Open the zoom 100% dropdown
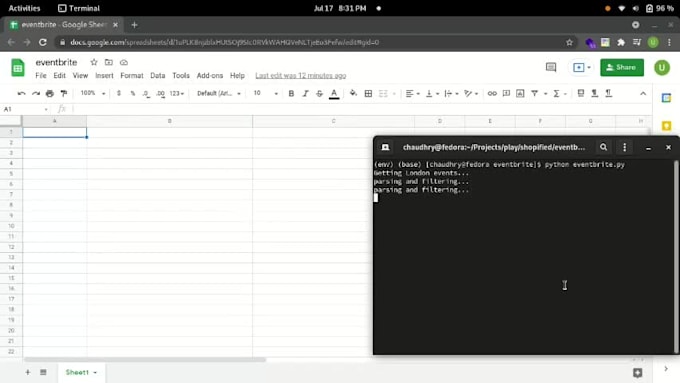This screenshot has width=680, height=383. [93, 93]
